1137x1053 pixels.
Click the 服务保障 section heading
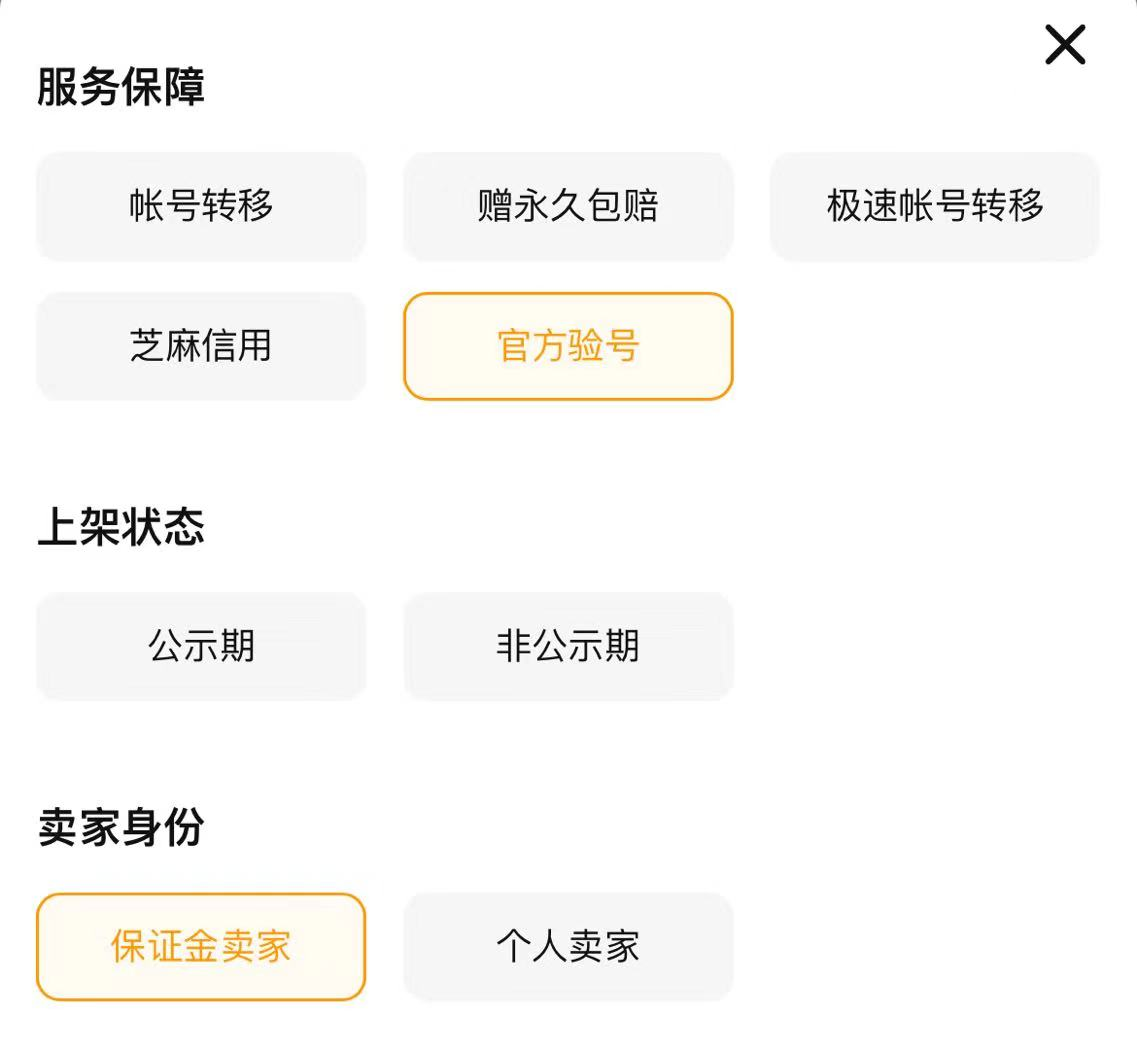click(121, 87)
